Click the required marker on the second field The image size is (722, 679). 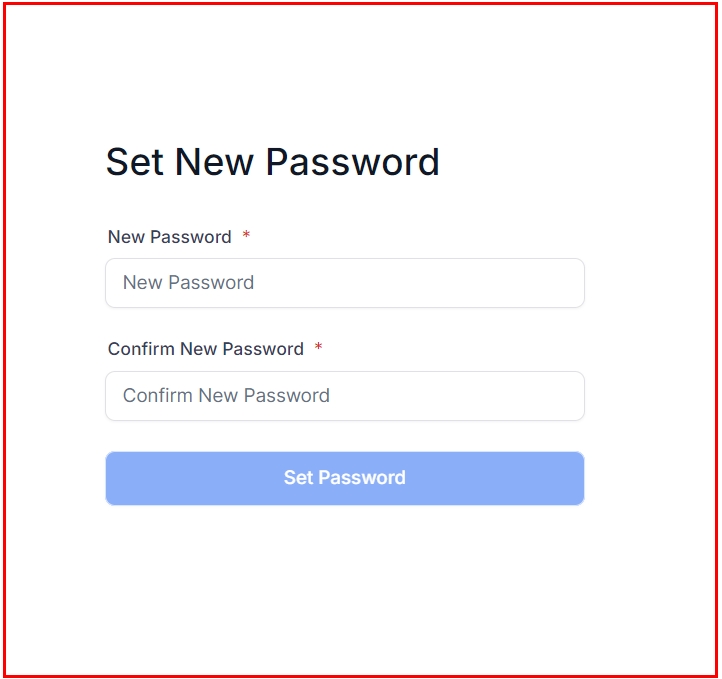(x=318, y=349)
